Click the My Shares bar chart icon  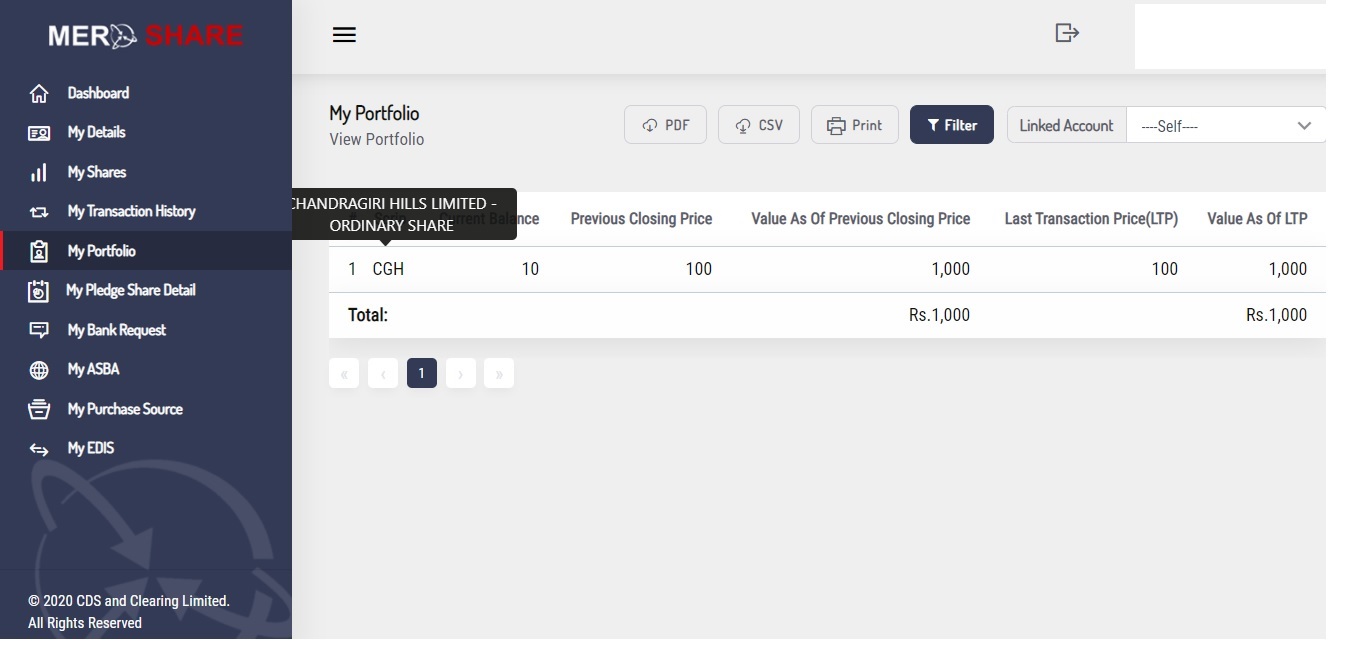click(x=39, y=173)
